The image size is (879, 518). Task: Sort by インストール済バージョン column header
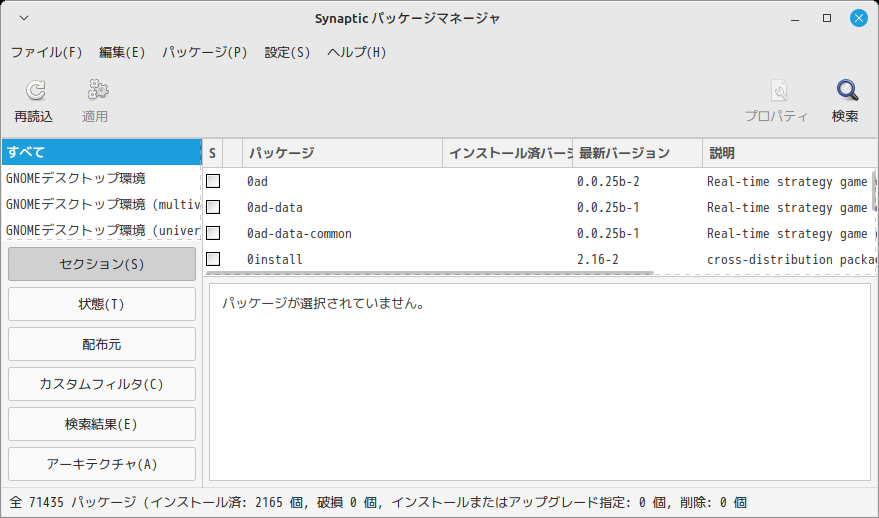click(508, 153)
